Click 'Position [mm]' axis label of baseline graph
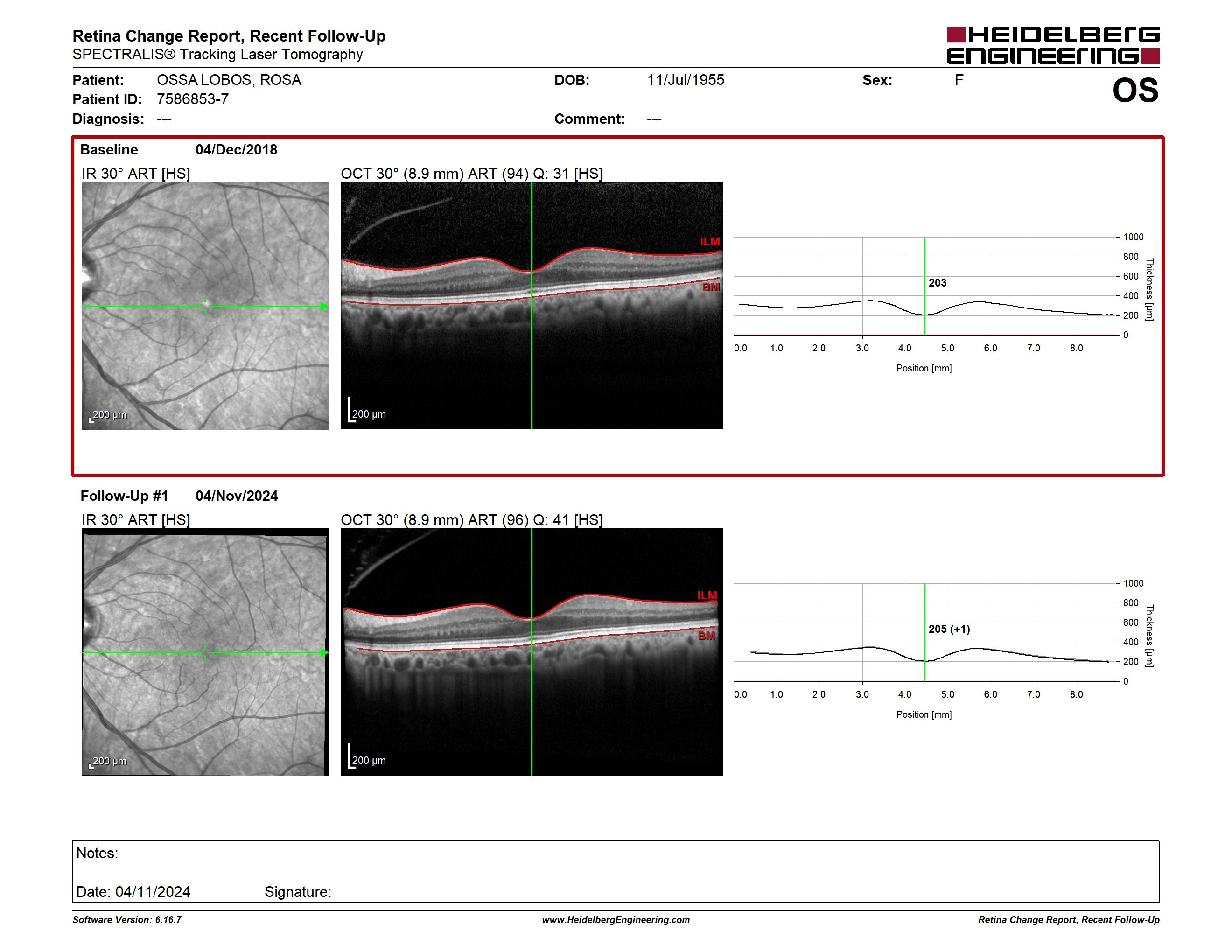The image size is (1232, 952). (924, 368)
